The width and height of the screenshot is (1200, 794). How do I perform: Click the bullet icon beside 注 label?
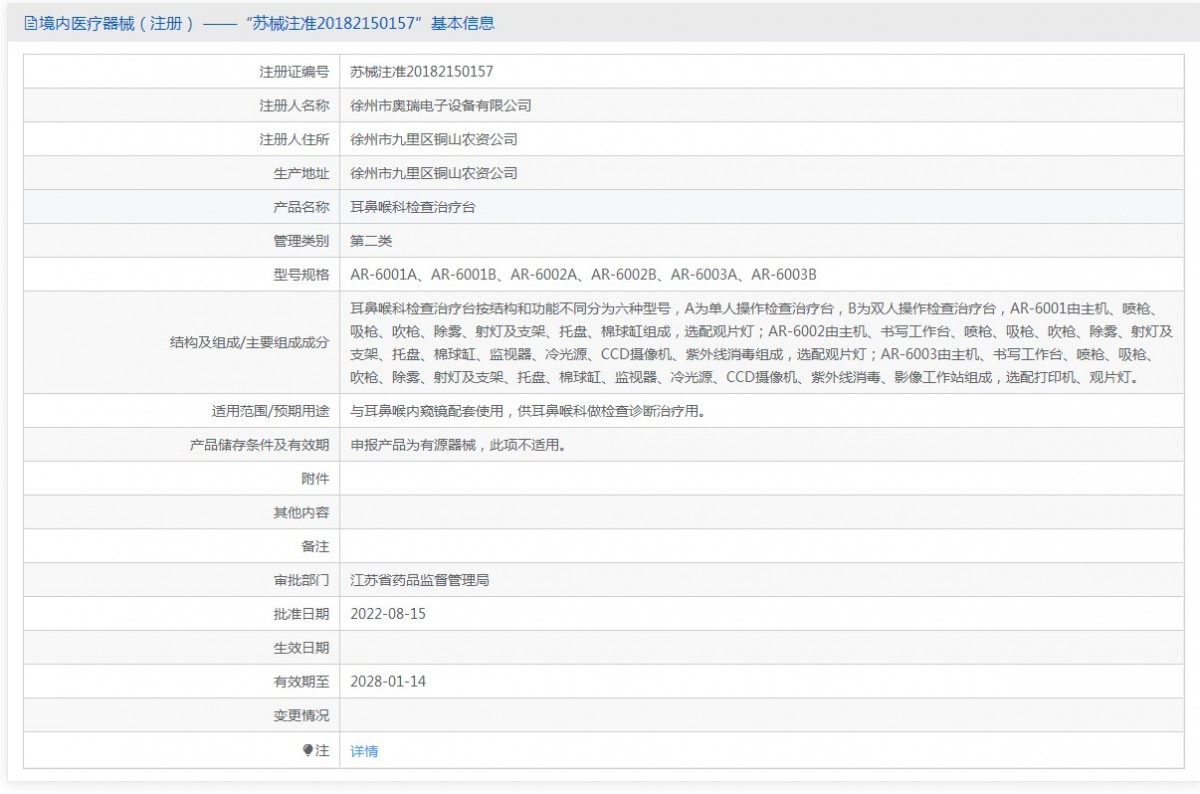coord(308,750)
